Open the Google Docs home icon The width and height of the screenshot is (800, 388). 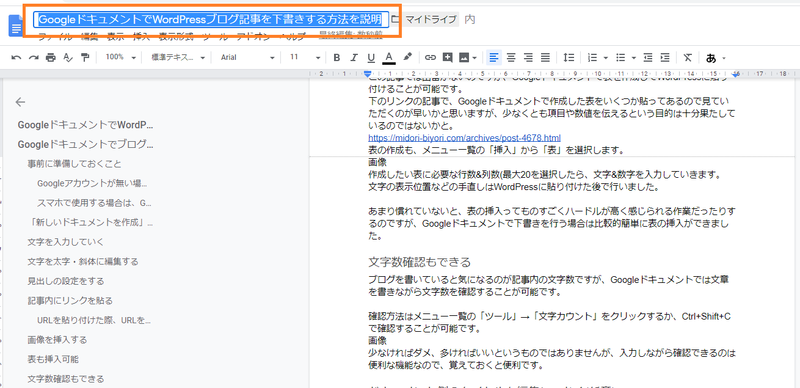point(15,26)
